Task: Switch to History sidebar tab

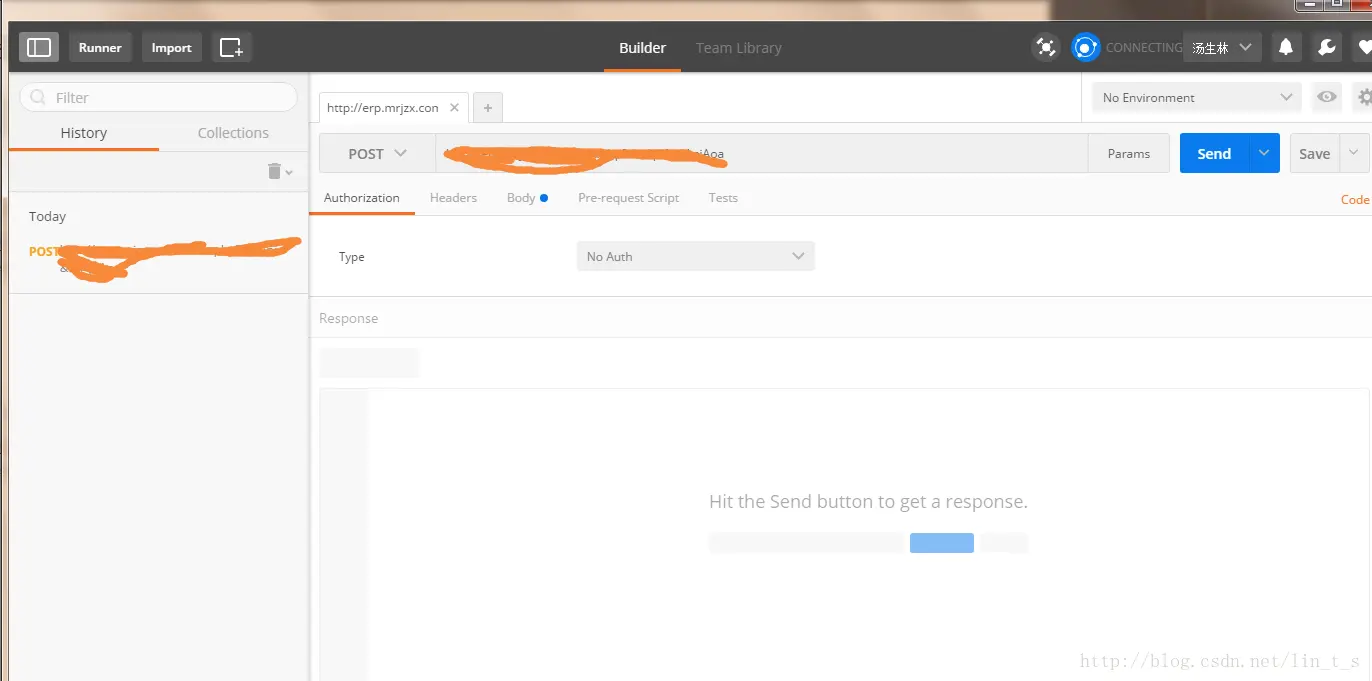Action: point(84,133)
